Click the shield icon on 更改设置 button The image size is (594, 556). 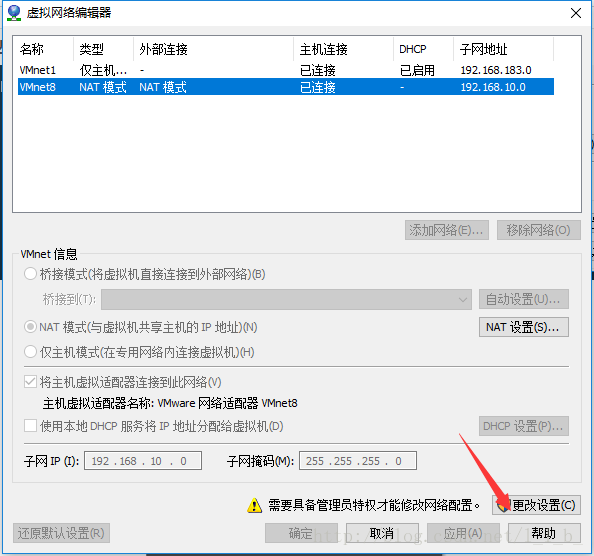[504, 506]
